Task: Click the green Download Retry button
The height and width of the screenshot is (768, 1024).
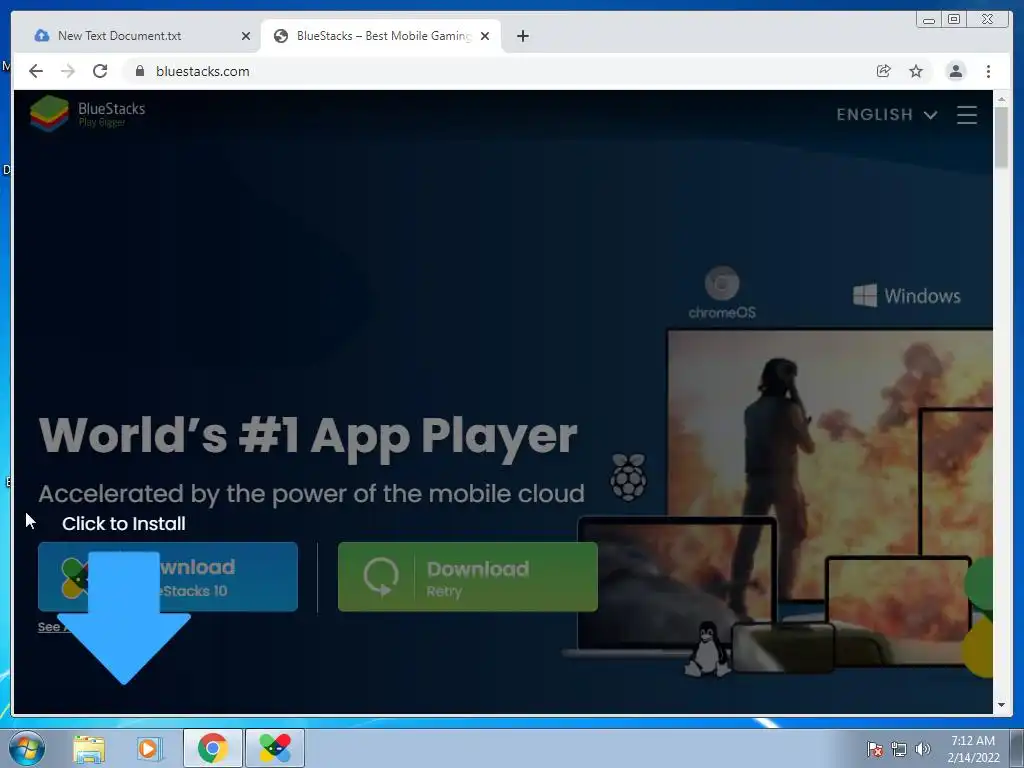Action: (468, 577)
